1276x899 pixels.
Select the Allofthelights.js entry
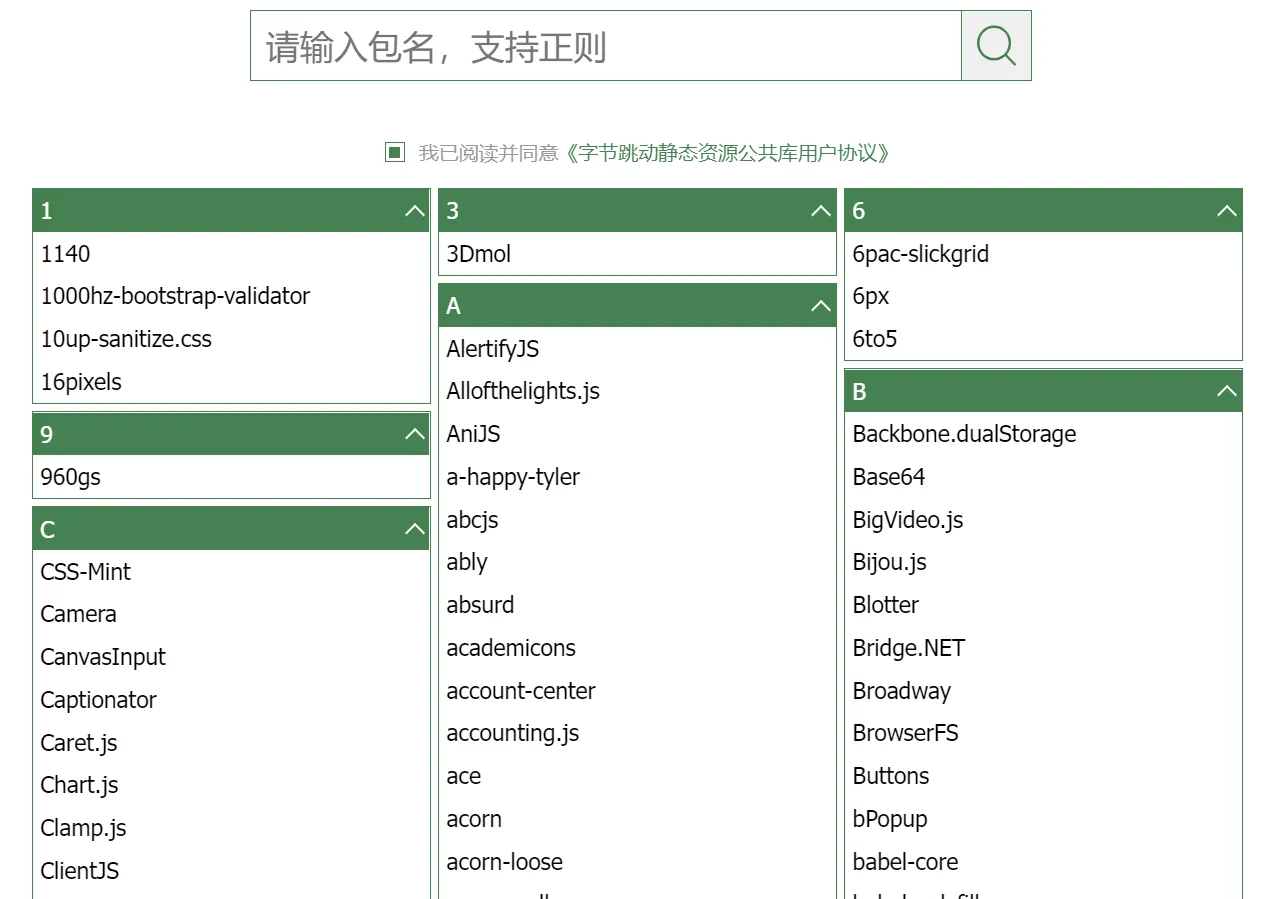click(x=523, y=391)
